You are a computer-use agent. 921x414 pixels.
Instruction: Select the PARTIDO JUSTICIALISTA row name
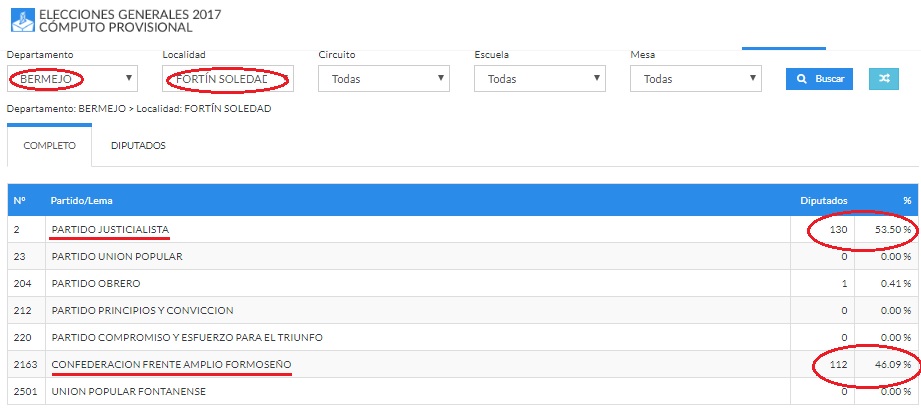tap(110, 230)
